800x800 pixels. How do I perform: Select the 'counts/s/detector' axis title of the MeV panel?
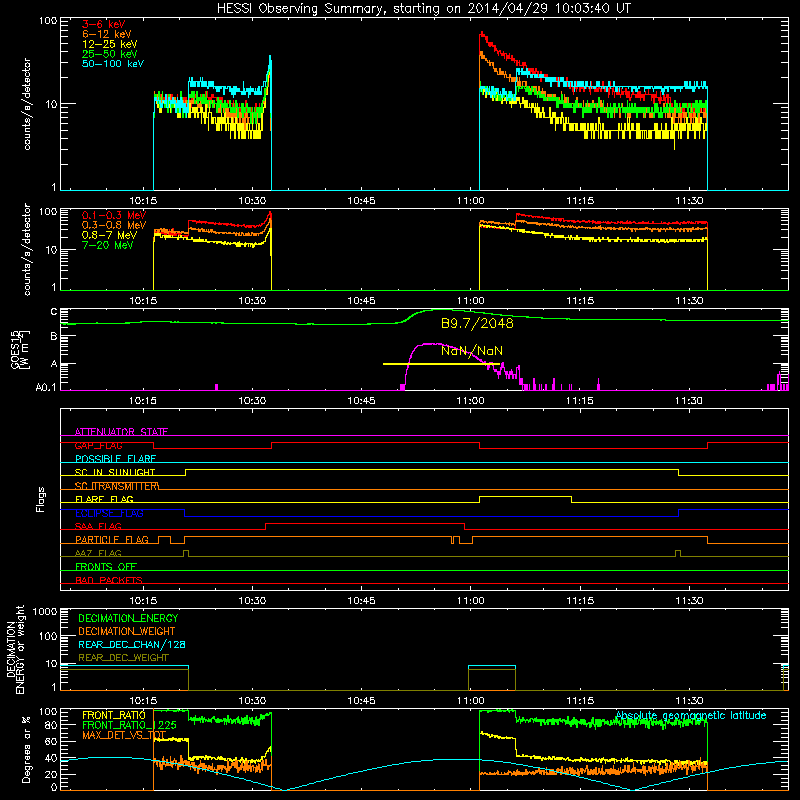point(27,249)
